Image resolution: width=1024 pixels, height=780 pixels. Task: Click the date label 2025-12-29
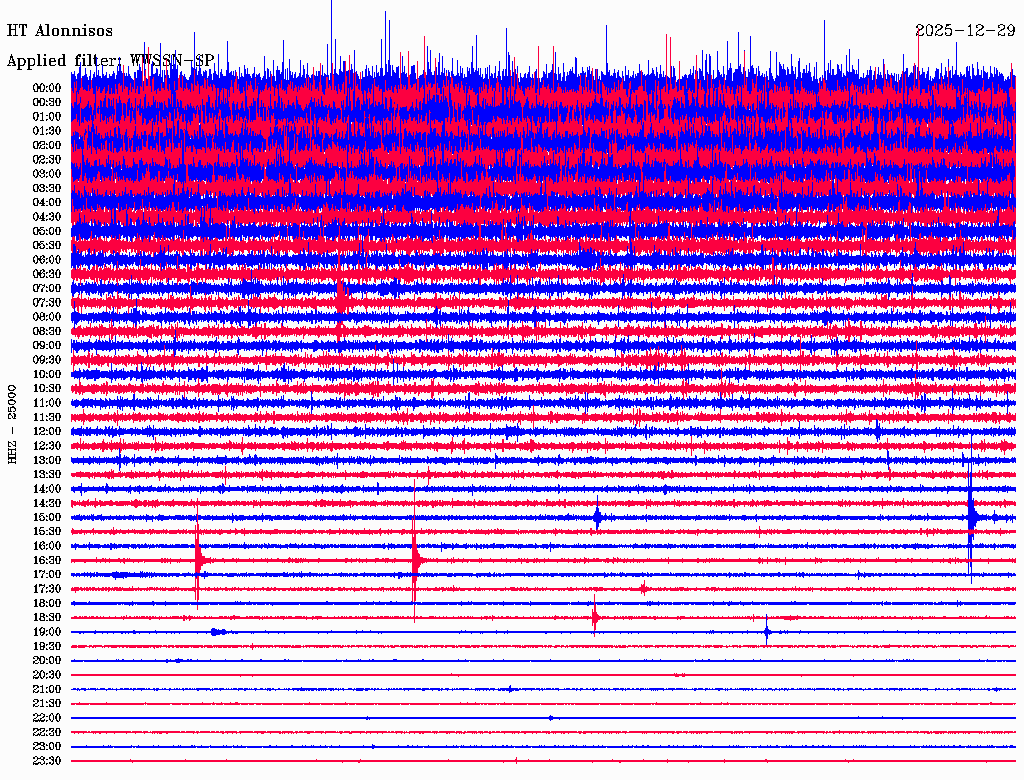tap(965, 31)
